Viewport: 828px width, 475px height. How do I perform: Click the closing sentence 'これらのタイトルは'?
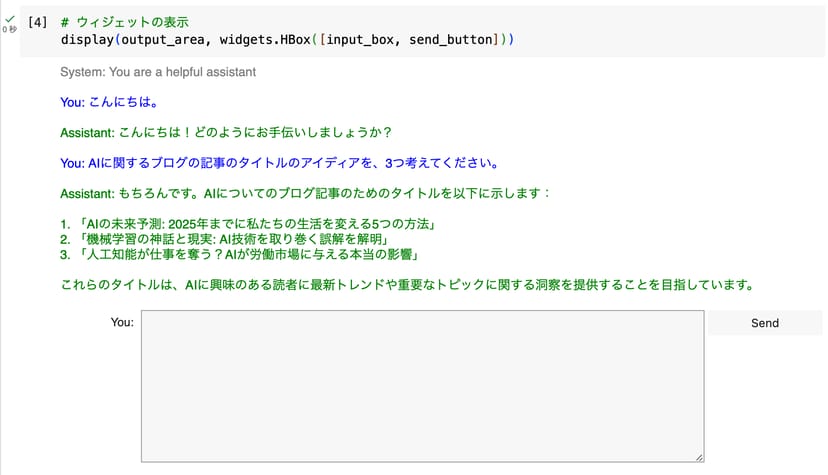click(x=405, y=285)
